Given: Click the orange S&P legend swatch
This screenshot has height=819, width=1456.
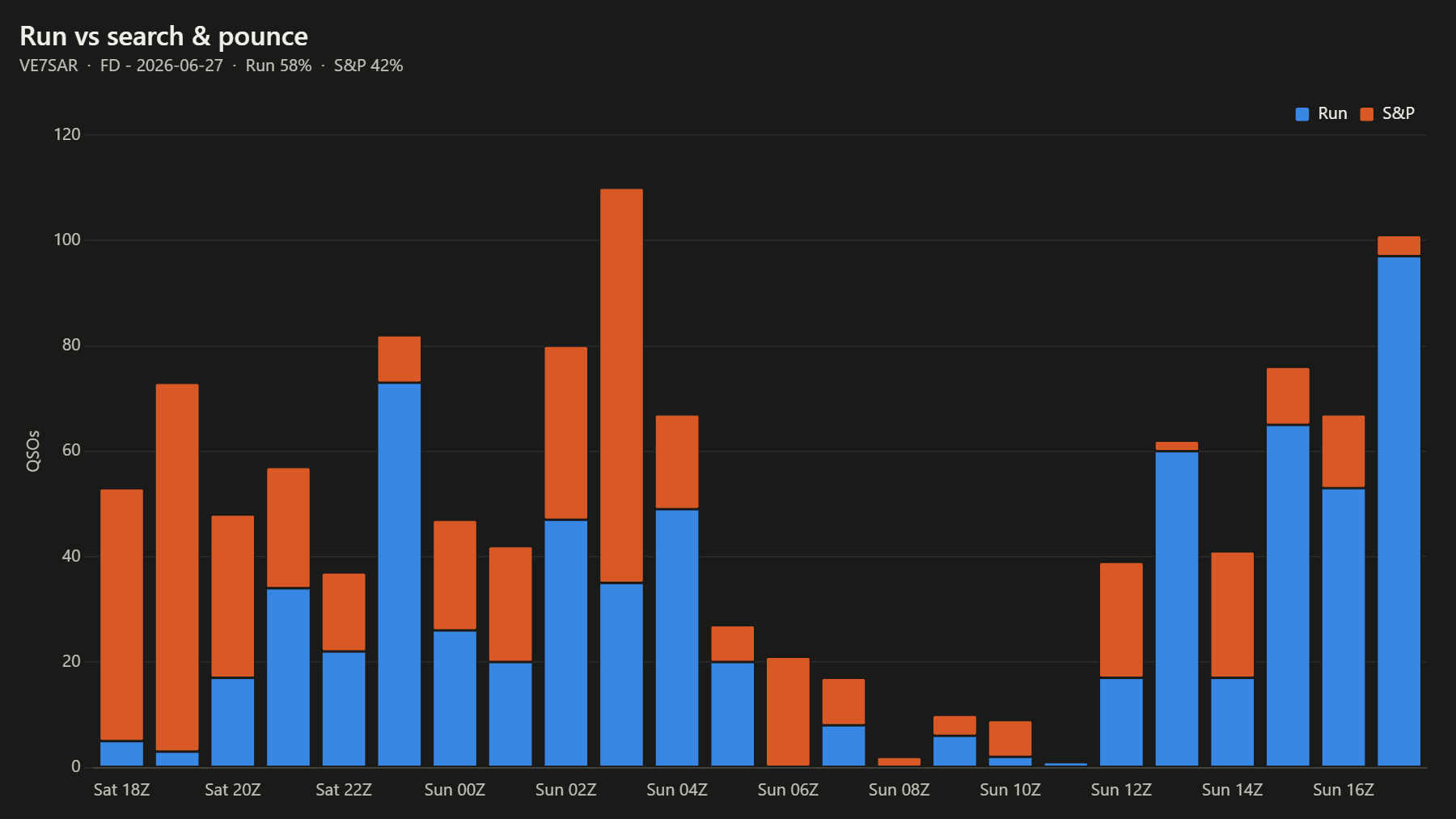Looking at the screenshot, I should point(1367,114).
